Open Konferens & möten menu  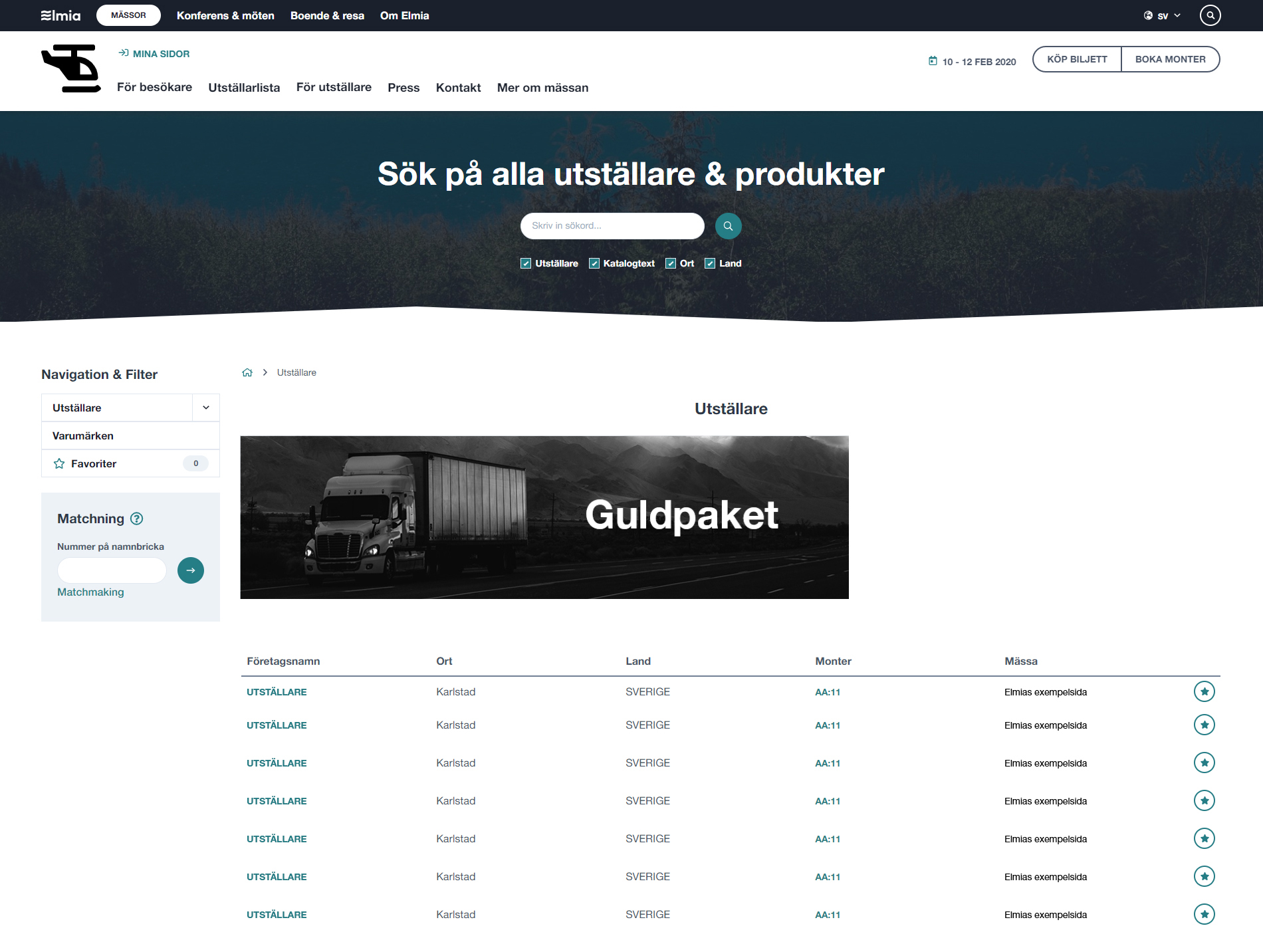(225, 15)
